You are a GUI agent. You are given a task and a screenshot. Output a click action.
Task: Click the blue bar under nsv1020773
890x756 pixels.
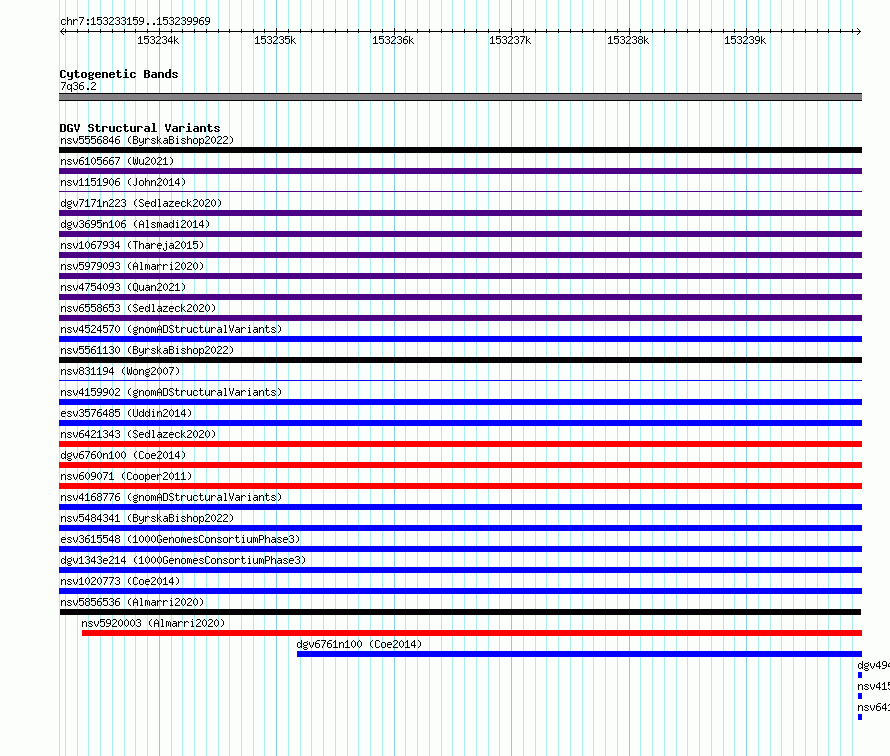pyautogui.click(x=460, y=591)
